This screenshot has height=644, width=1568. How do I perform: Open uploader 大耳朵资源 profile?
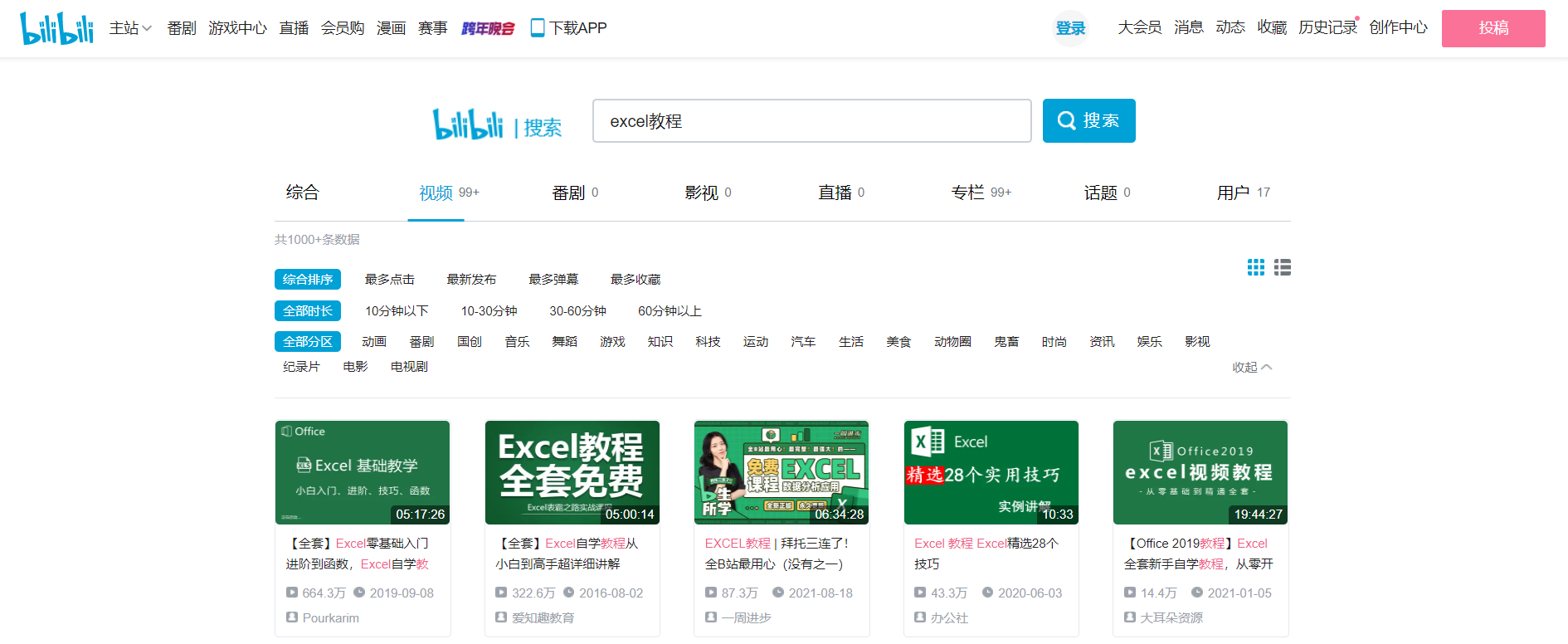coord(1171,617)
